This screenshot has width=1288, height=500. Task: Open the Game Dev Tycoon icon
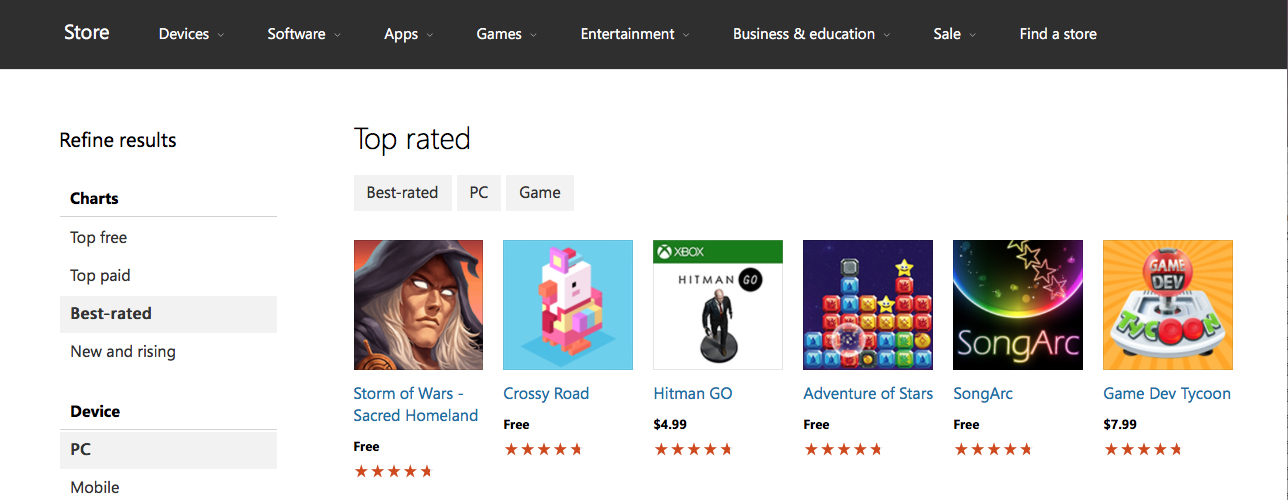point(1168,305)
